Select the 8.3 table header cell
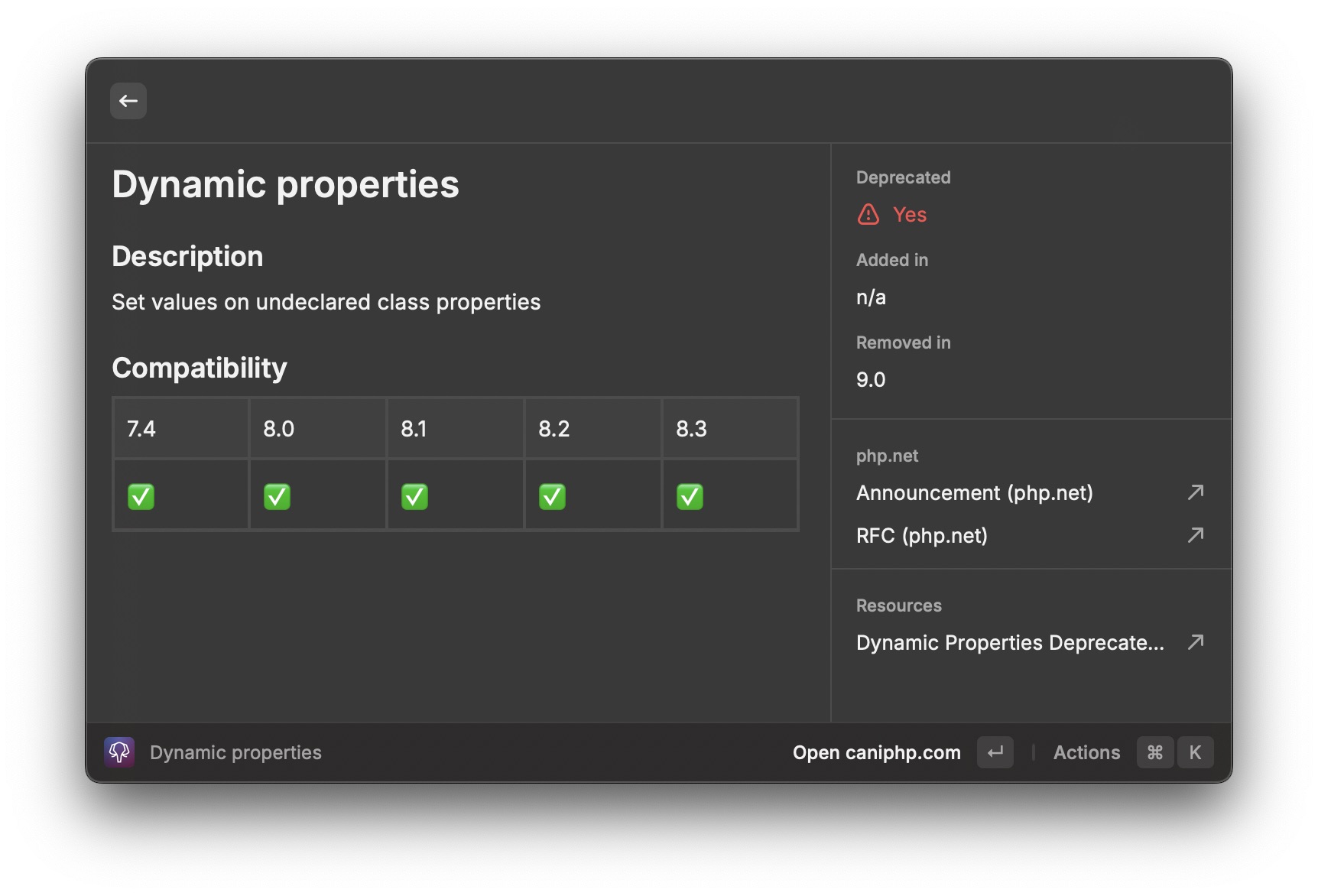The image size is (1318, 896). pyautogui.click(x=730, y=428)
